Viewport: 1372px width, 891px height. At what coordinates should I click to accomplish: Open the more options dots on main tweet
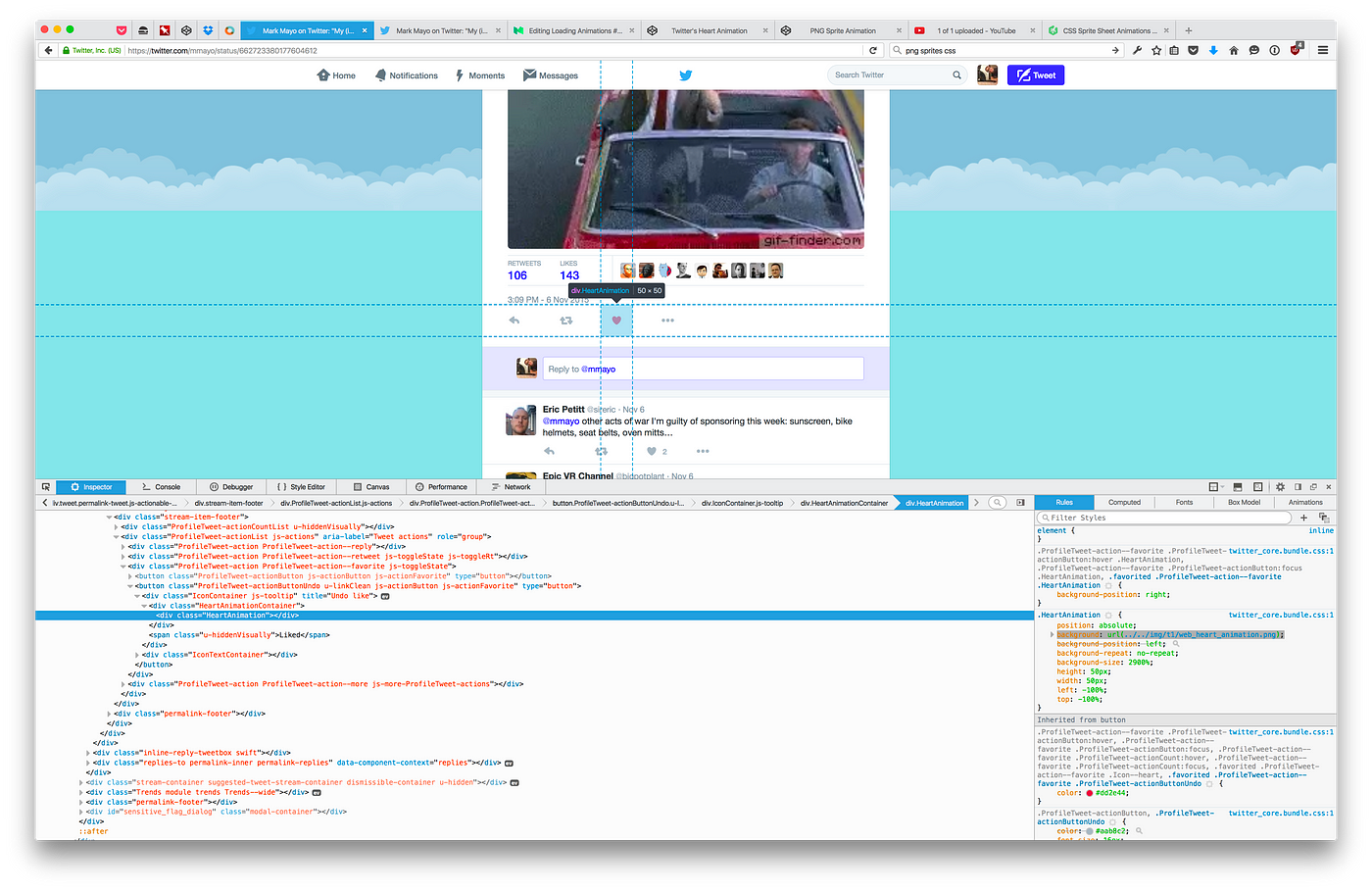coord(667,321)
